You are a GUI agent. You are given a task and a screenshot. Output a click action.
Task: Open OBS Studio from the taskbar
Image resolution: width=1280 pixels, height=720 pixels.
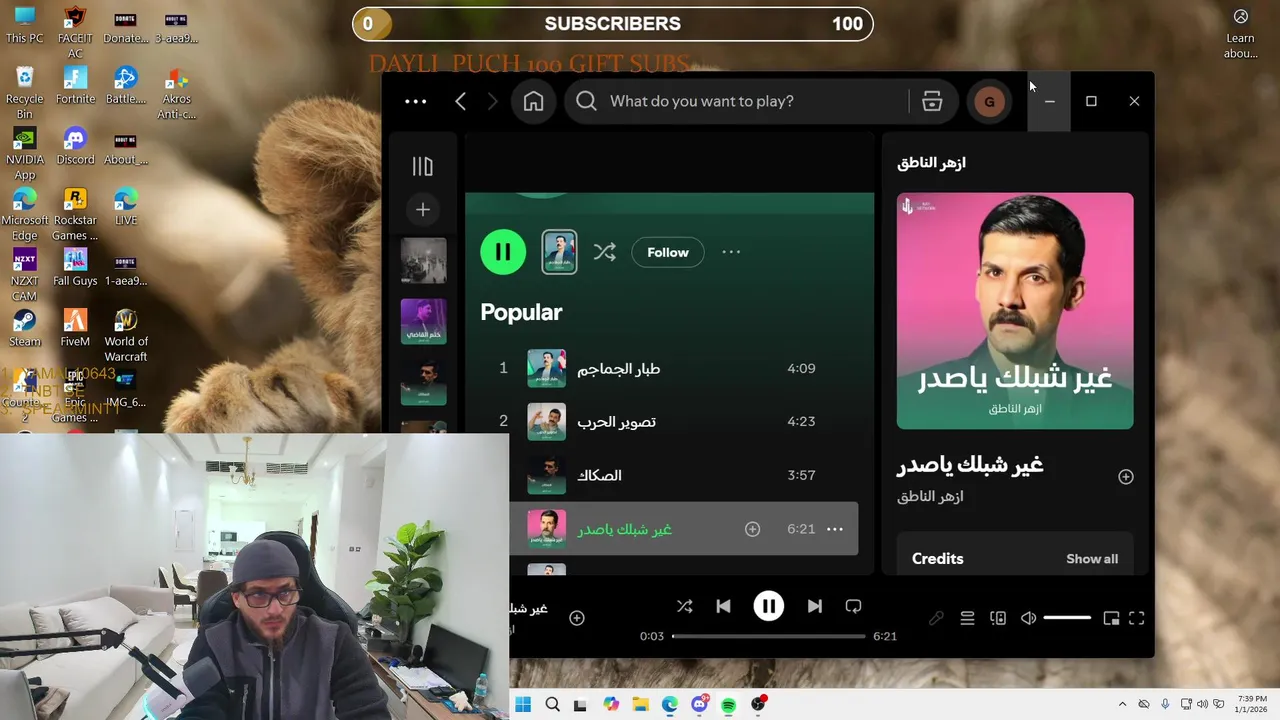point(758,705)
